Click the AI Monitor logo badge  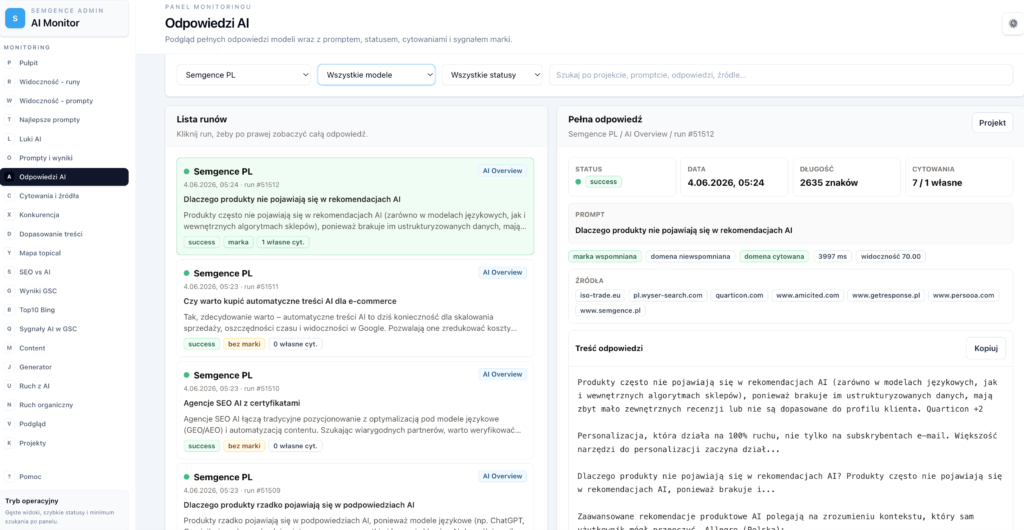[15, 18]
